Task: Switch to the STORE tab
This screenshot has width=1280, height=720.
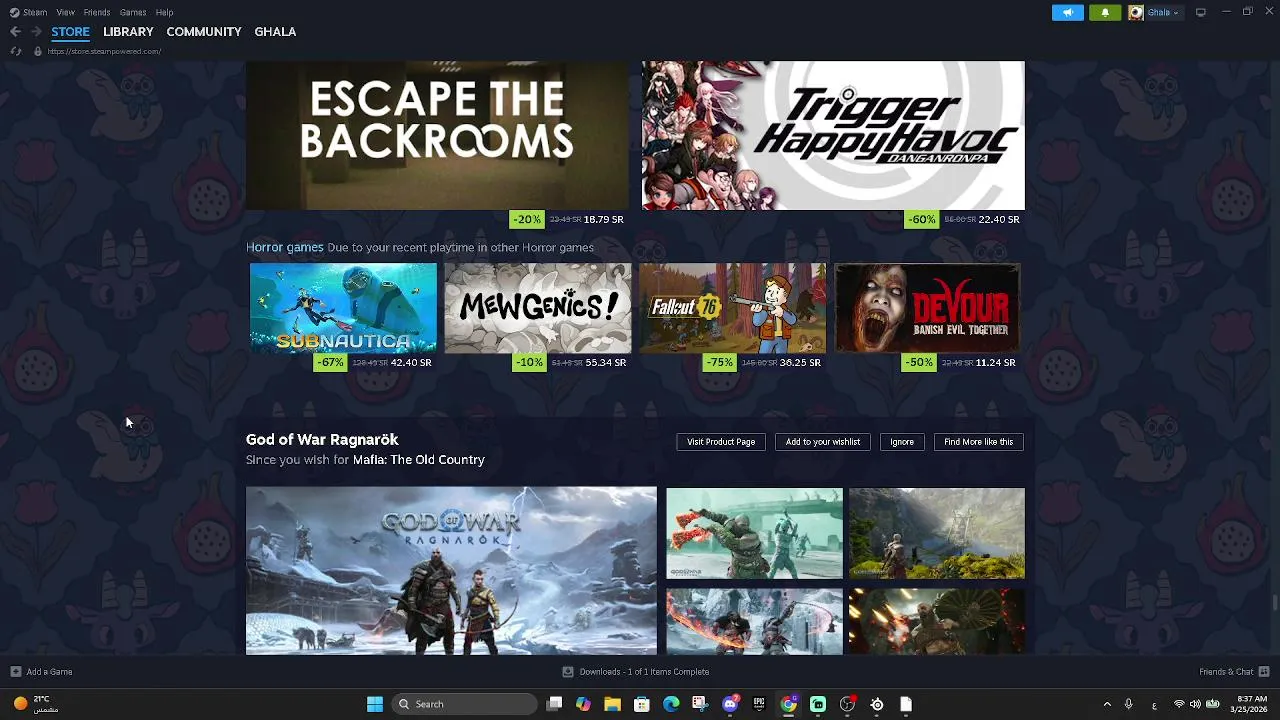Action: (71, 32)
